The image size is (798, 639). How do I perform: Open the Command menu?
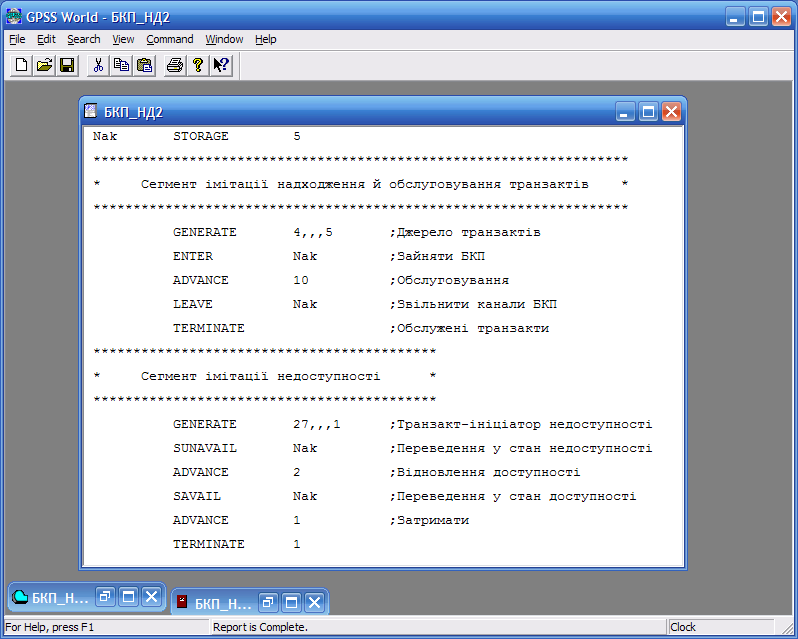169,39
